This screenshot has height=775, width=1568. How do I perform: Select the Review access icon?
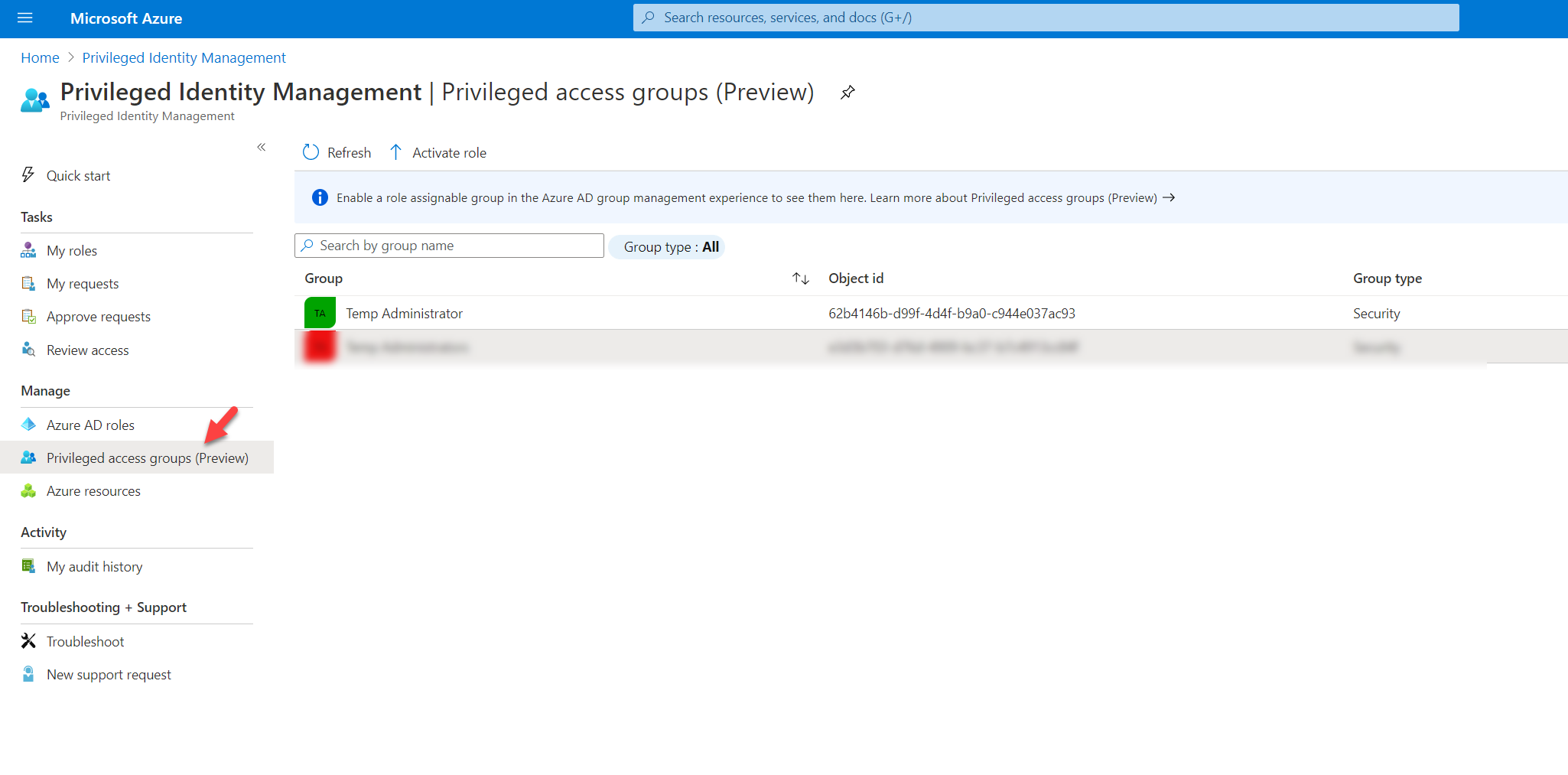pyautogui.click(x=28, y=350)
